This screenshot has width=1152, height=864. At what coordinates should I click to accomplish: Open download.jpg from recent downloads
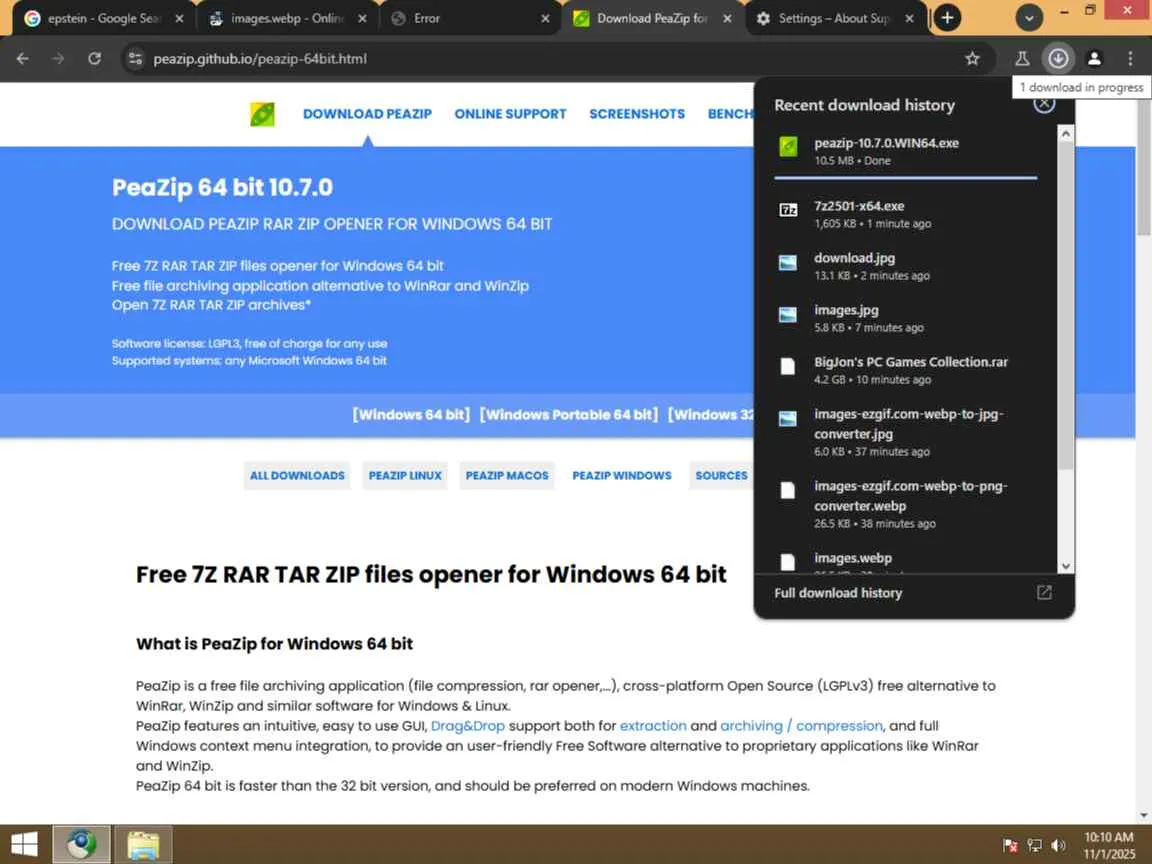[x=905, y=266]
